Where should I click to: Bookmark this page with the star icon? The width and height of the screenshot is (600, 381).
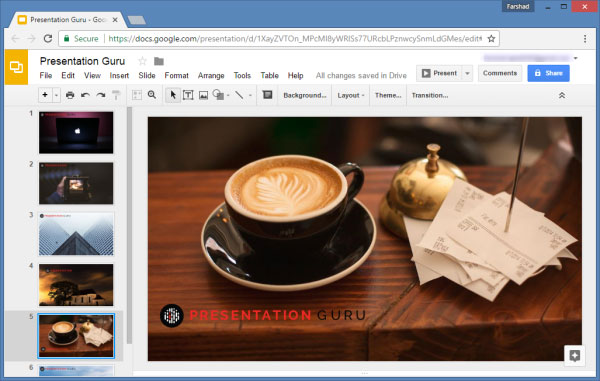491,39
